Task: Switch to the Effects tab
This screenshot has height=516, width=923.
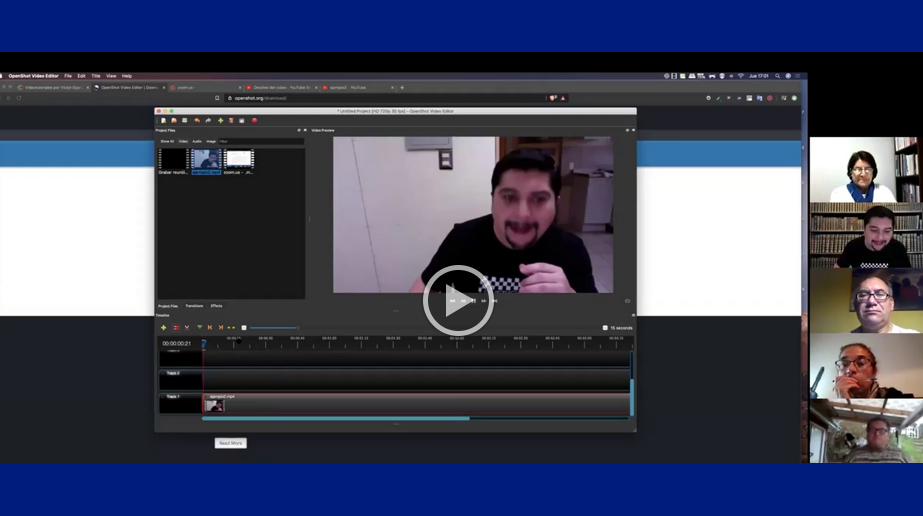Action: click(x=217, y=306)
